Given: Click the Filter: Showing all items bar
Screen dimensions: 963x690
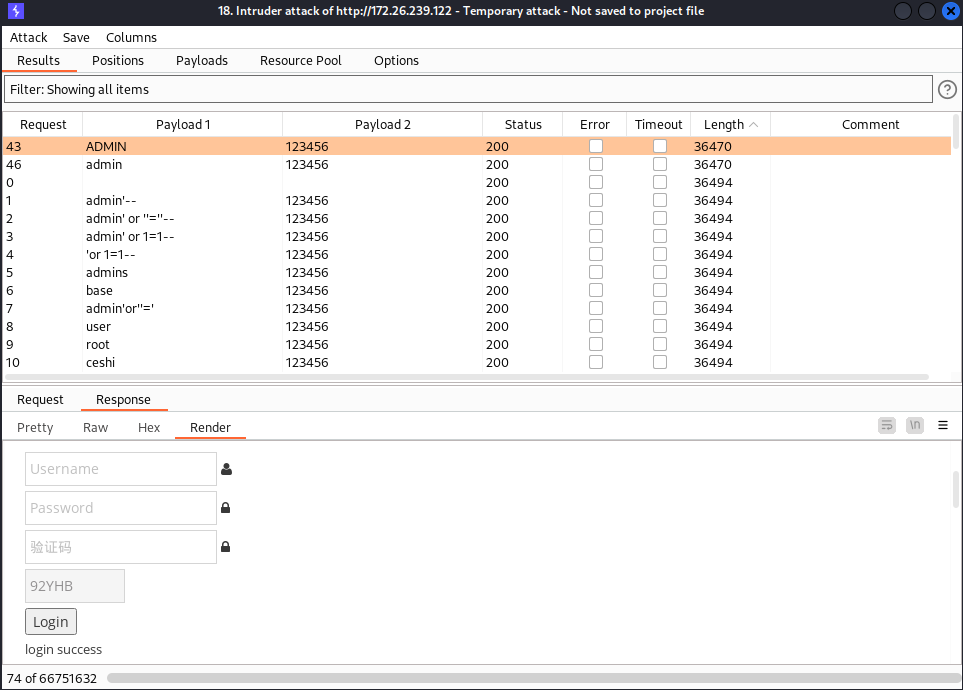Looking at the screenshot, I should point(468,90).
